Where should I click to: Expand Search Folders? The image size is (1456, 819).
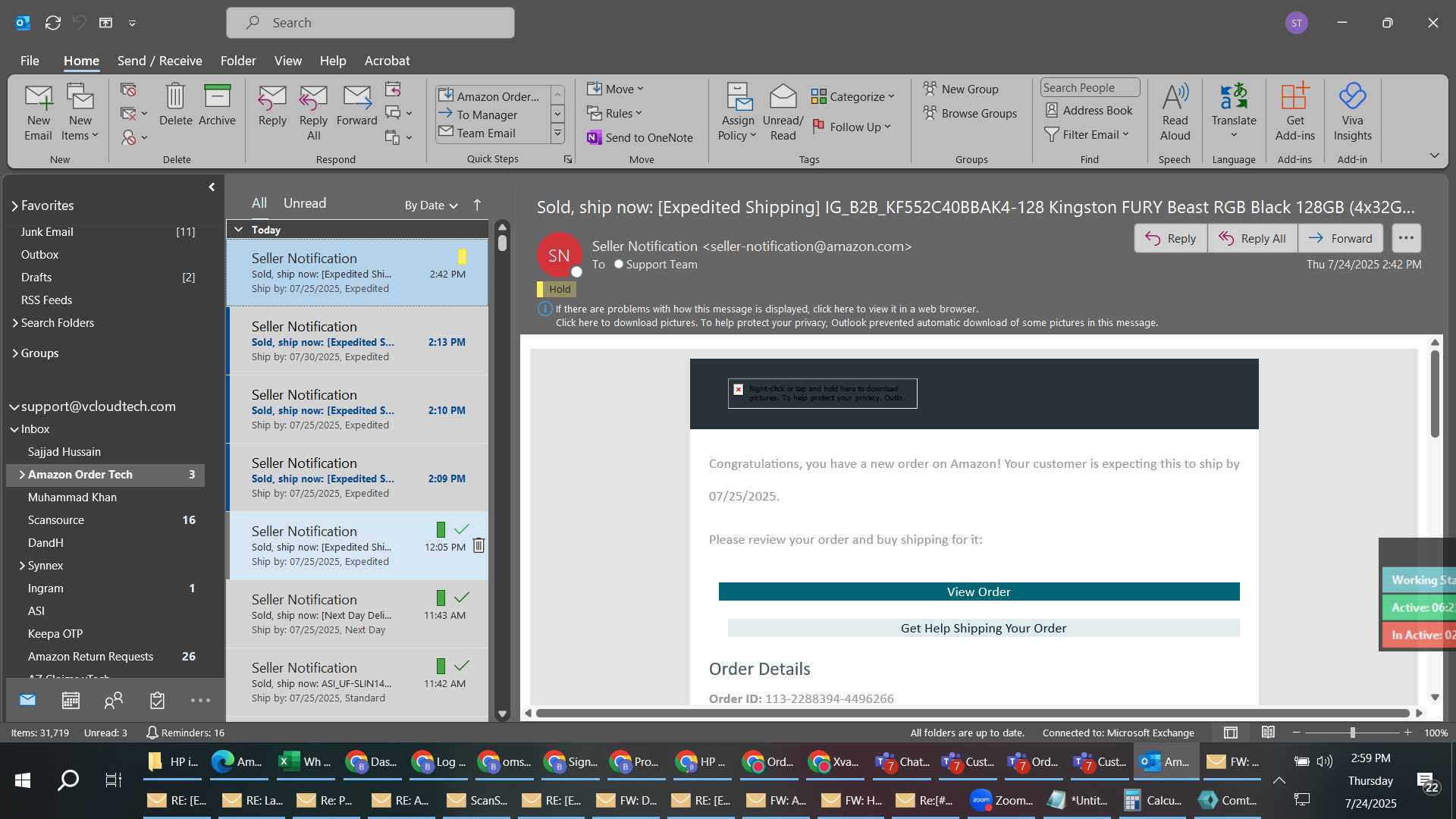coord(14,323)
